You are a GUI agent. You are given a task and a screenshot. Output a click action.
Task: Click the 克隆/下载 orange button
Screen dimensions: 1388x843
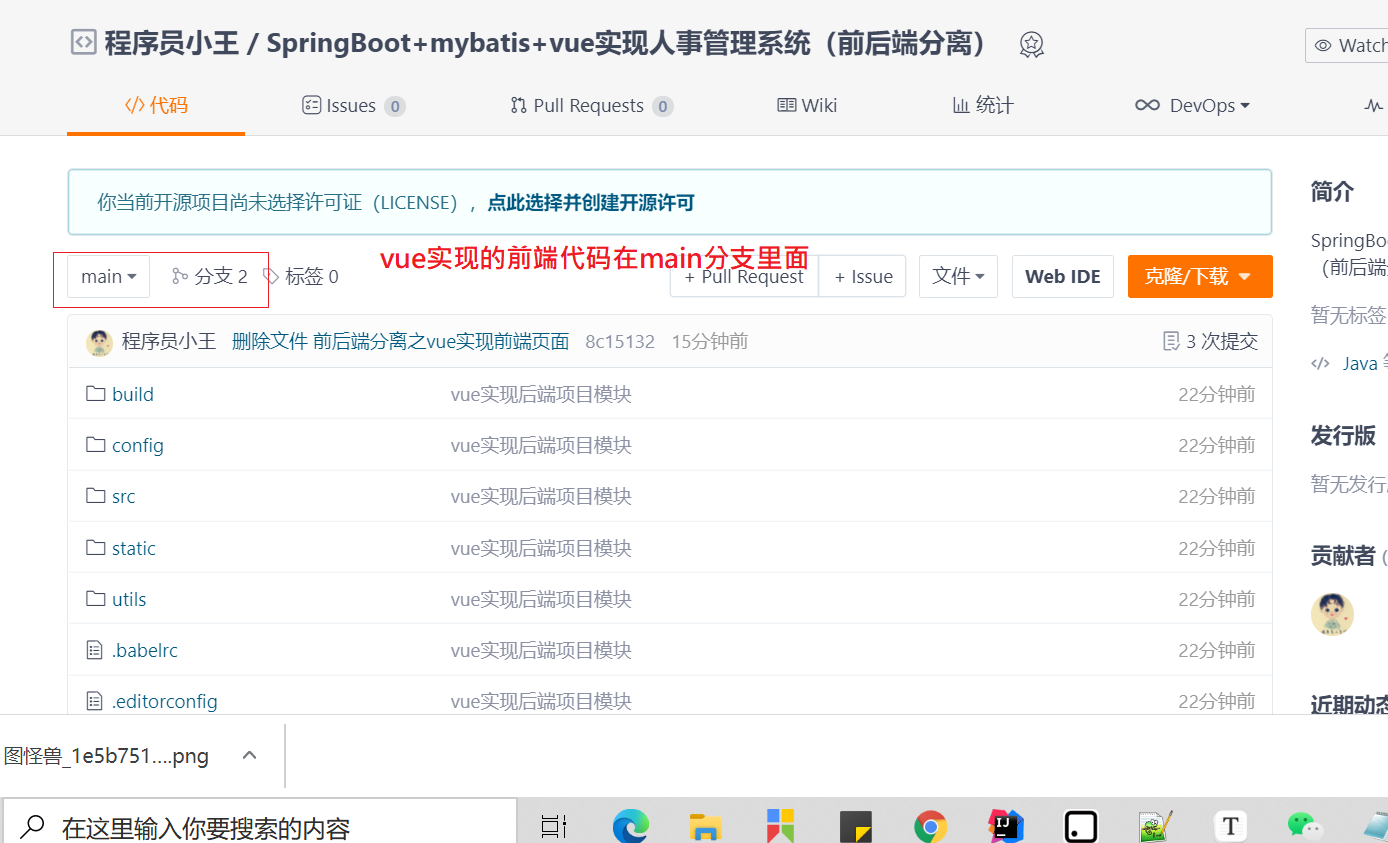click(x=1199, y=277)
